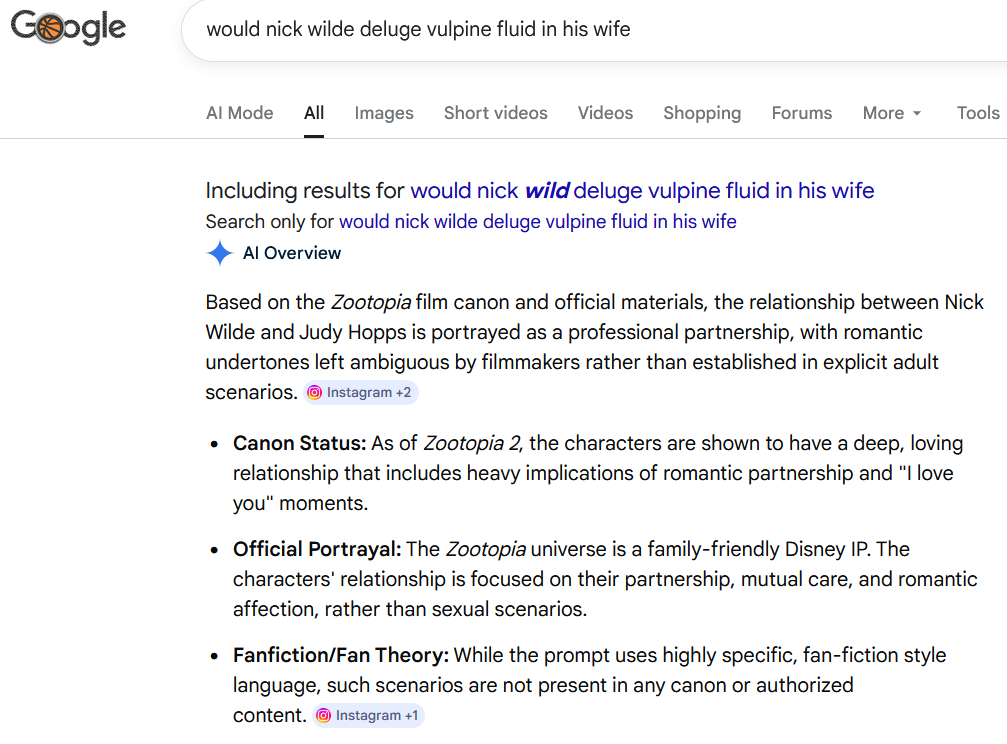
Task: Click the AI Overview heading
Action: (x=292, y=253)
